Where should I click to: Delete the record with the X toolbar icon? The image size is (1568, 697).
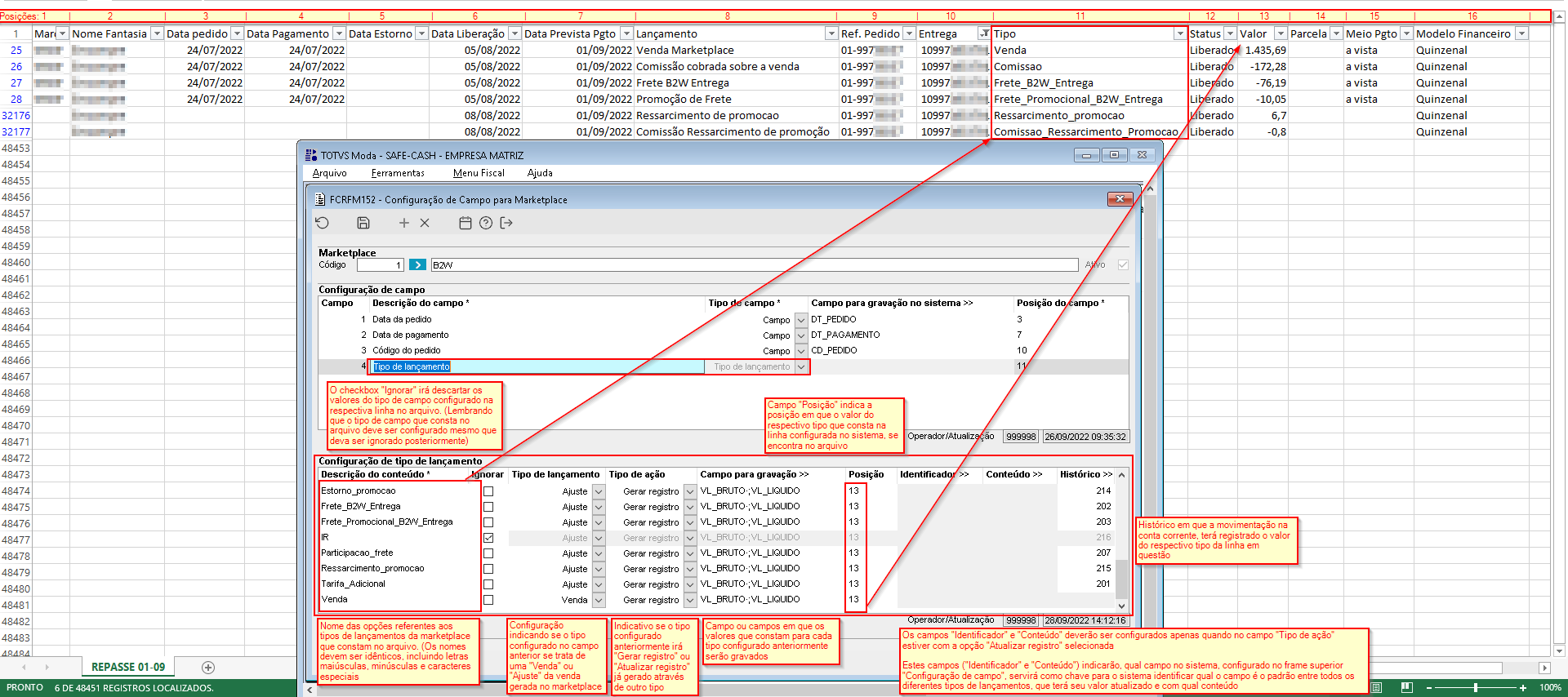[x=425, y=223]
